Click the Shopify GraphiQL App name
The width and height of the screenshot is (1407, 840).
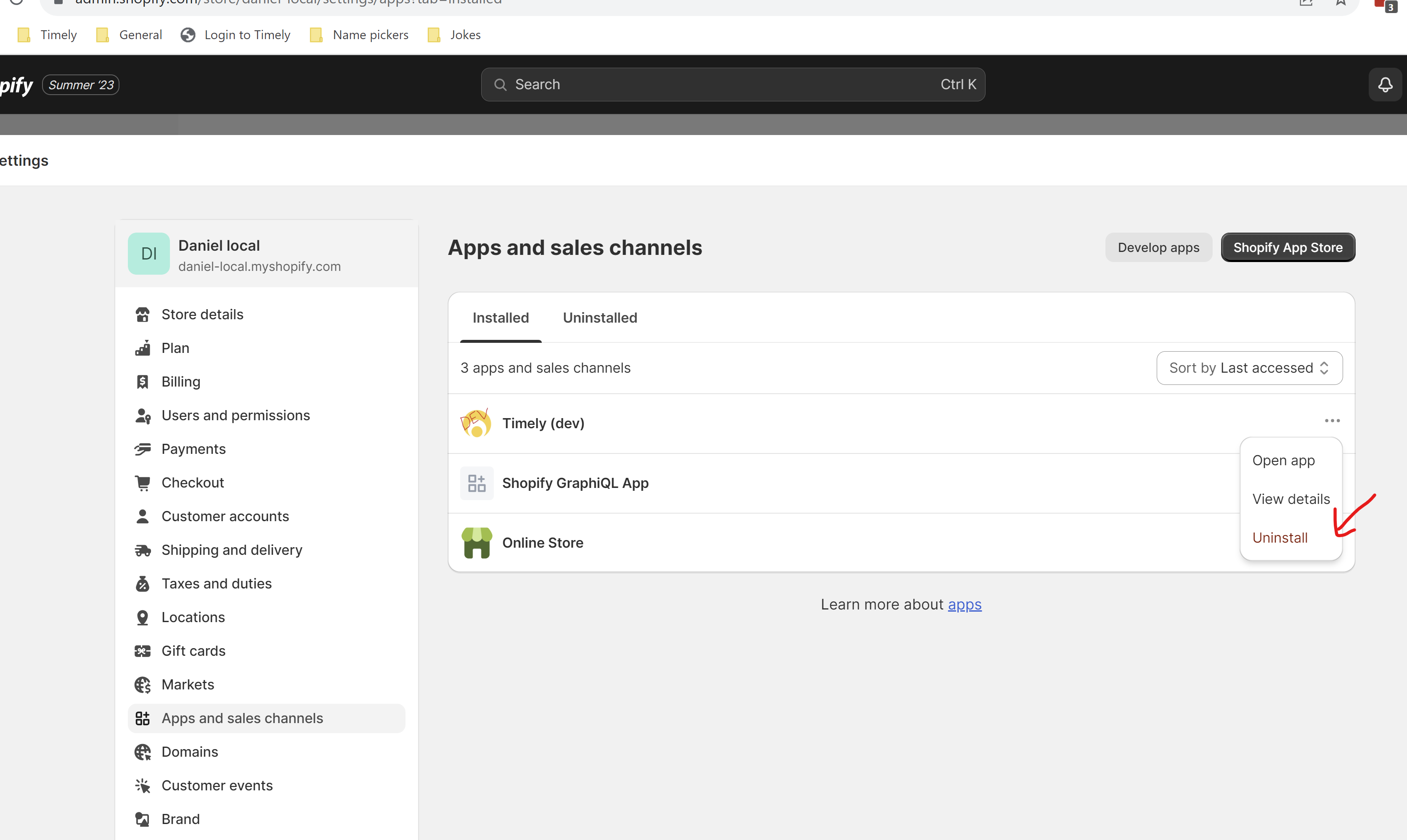coord(575,483)
